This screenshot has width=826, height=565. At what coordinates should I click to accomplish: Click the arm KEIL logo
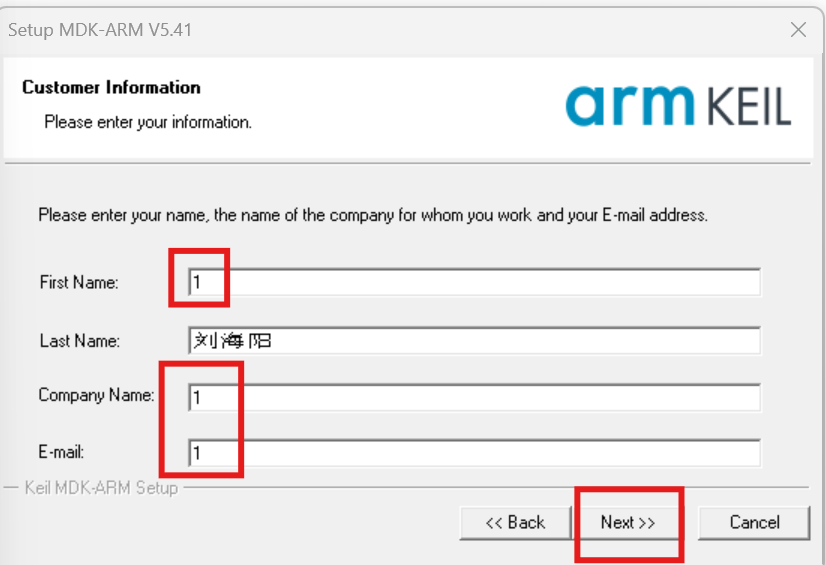tap(678, 106)
